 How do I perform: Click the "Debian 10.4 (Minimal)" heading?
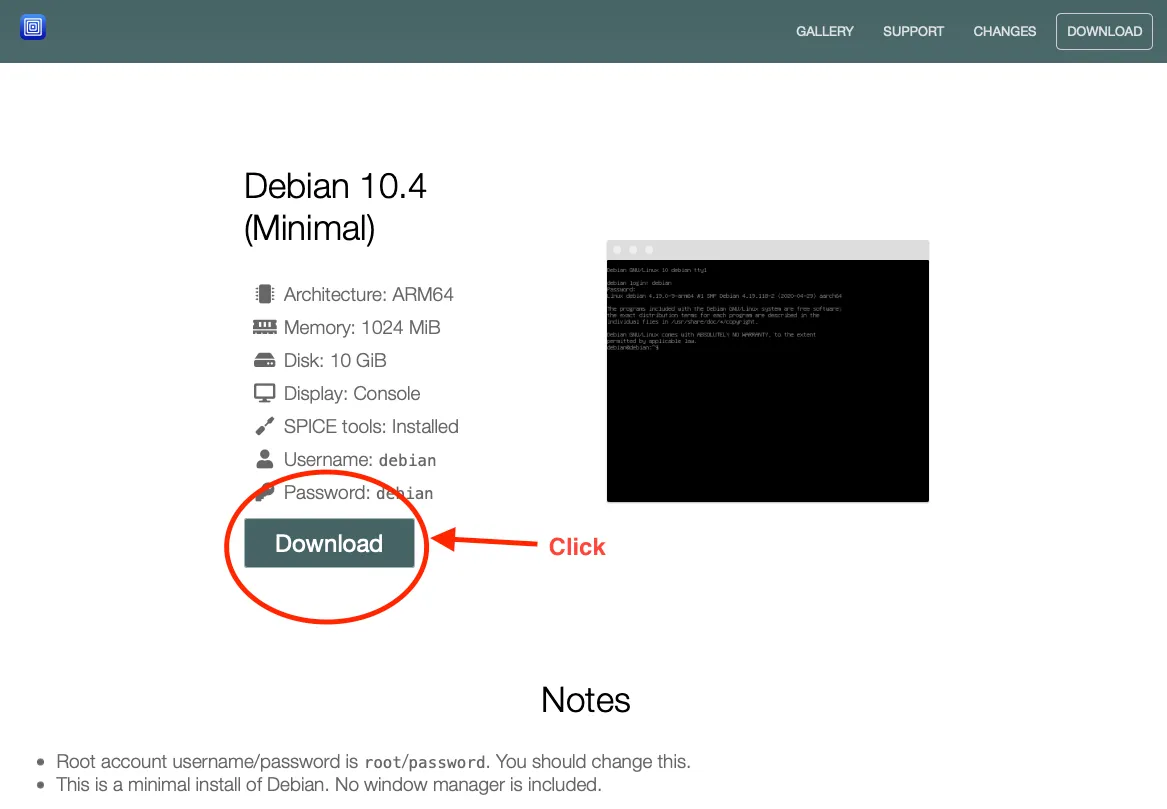coord(335,207)
